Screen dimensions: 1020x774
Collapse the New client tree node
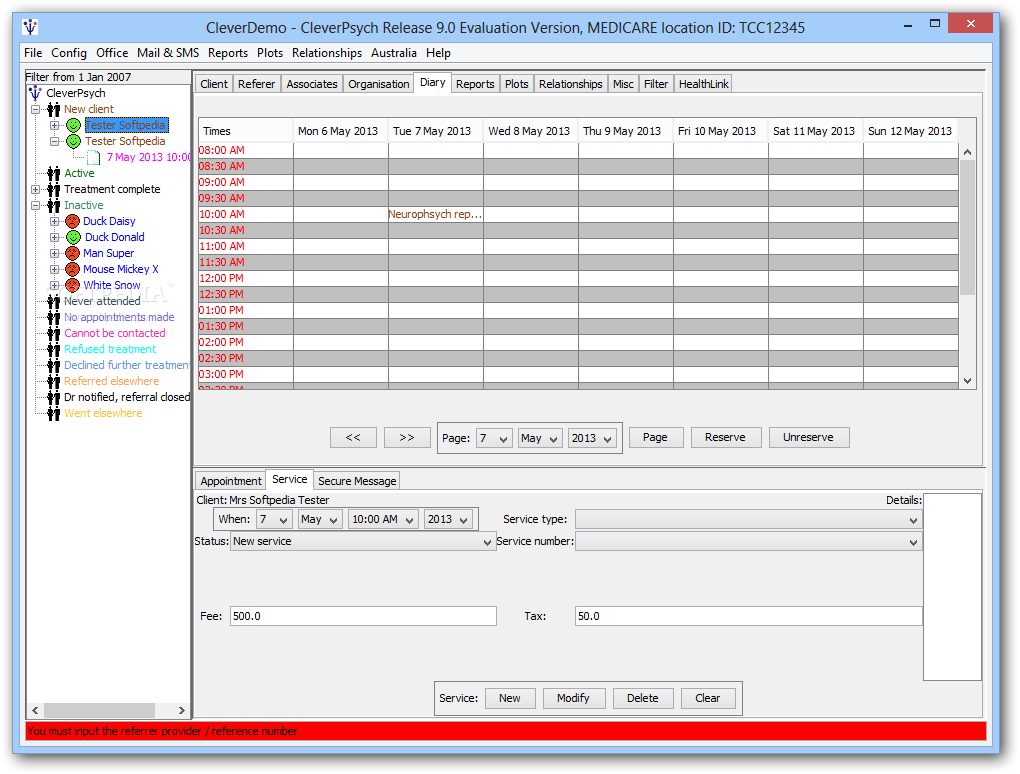tap(36, 109)
